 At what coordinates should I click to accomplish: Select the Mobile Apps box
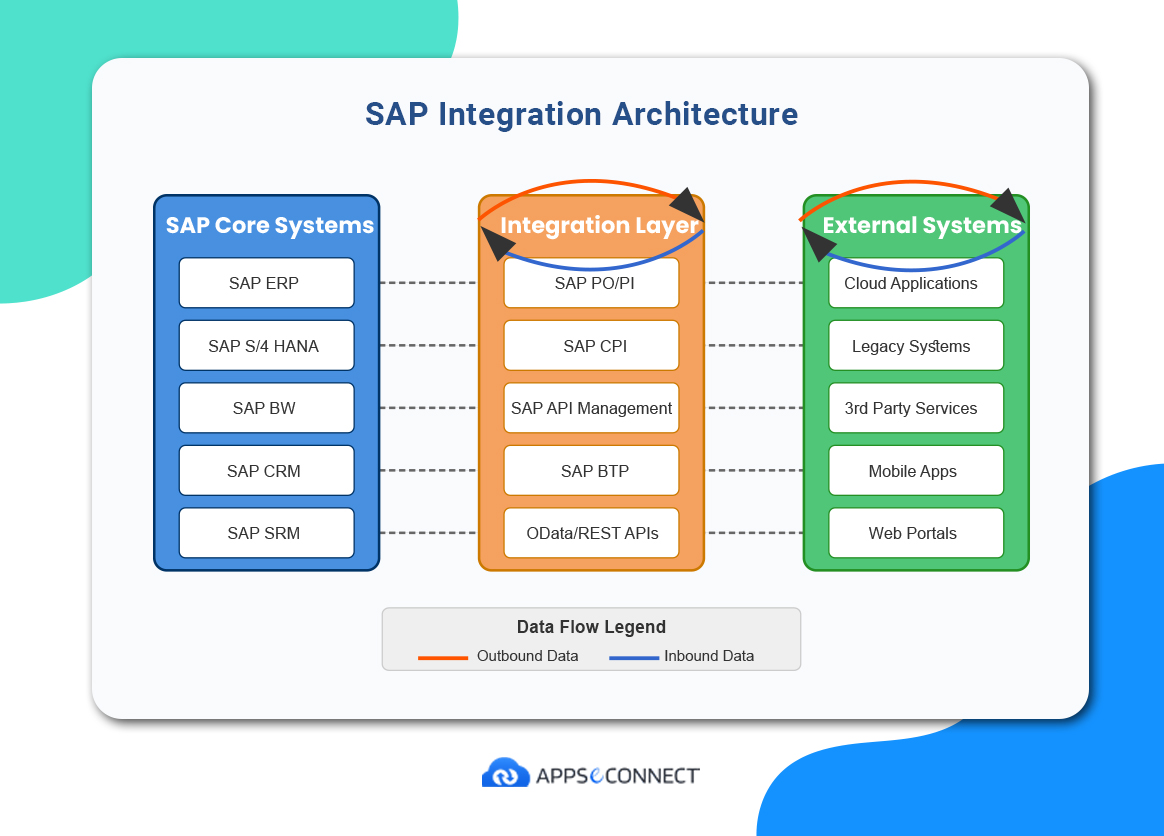pos(916,471)
